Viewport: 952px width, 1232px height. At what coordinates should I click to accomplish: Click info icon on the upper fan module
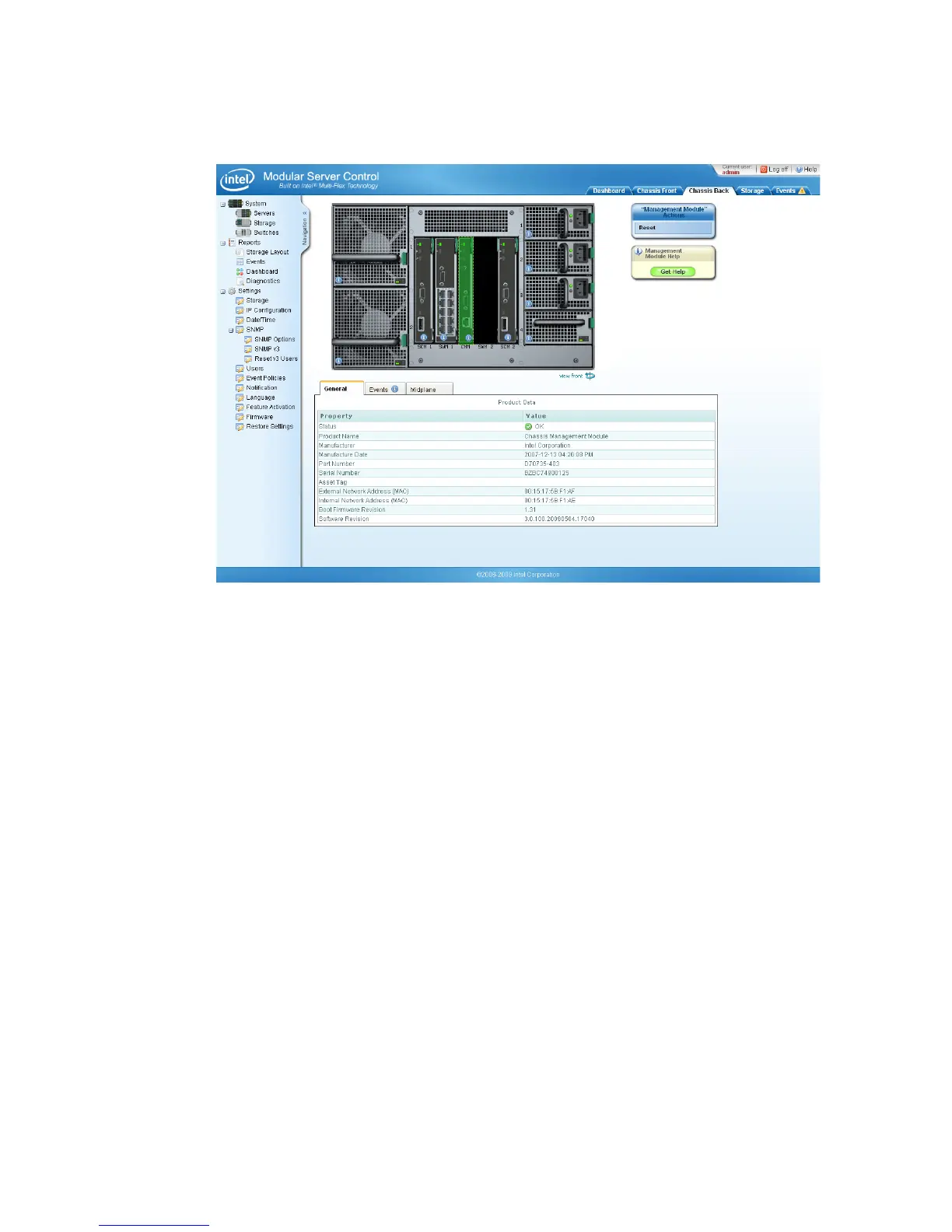click(338, 280)
